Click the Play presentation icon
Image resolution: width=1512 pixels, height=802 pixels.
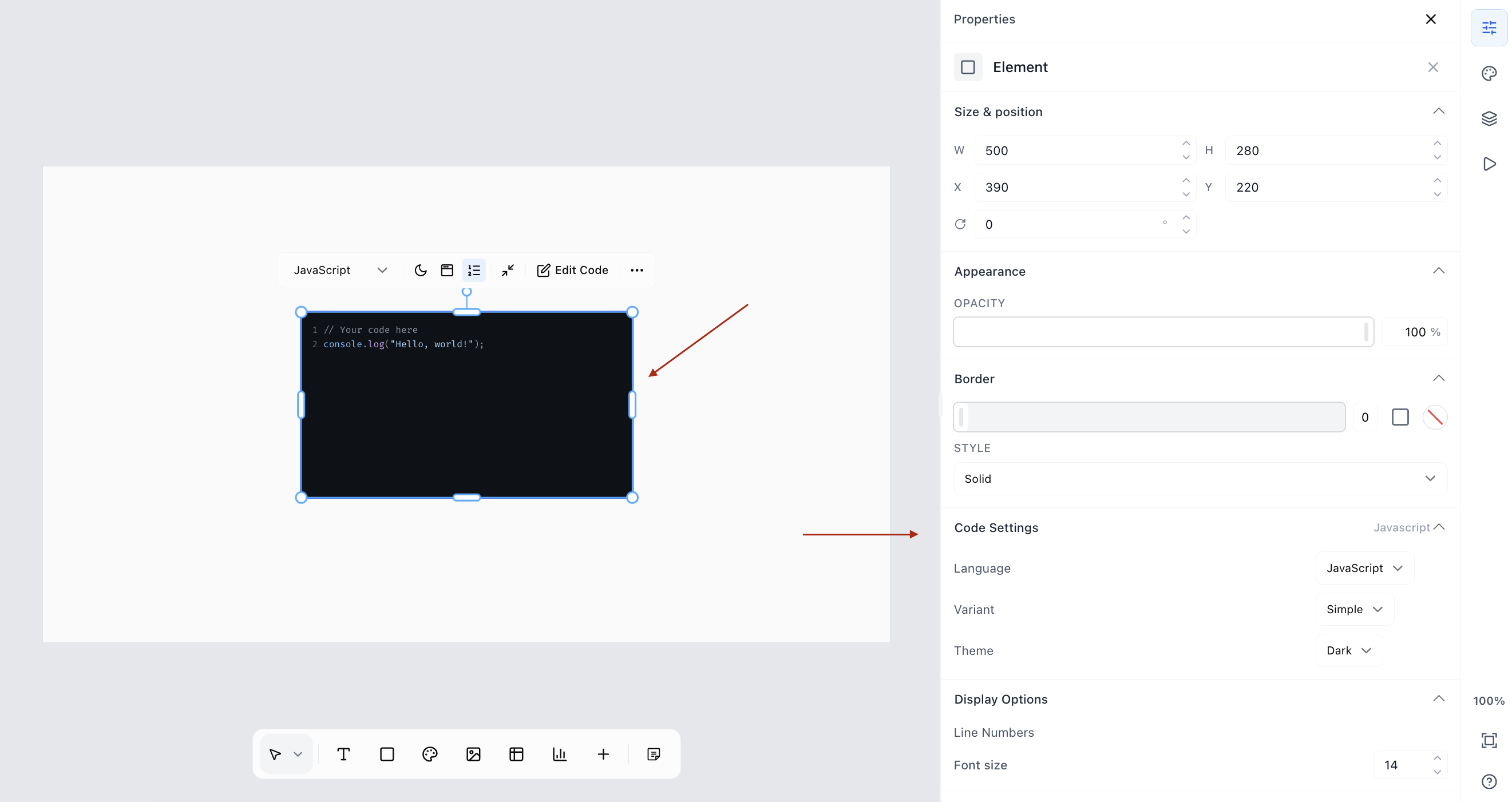[x=1489, y=164]
